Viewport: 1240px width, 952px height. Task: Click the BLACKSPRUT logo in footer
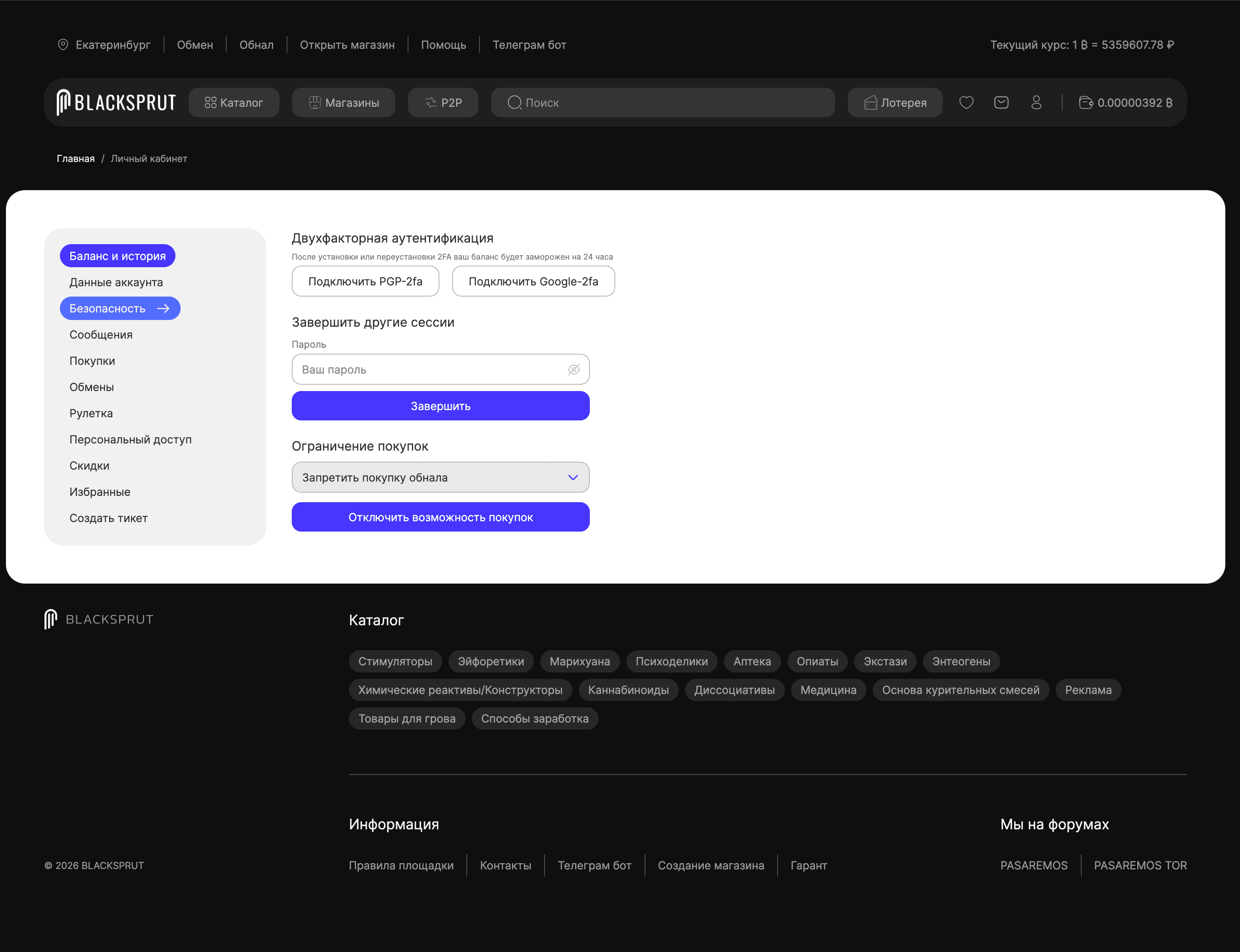(99, 619)
